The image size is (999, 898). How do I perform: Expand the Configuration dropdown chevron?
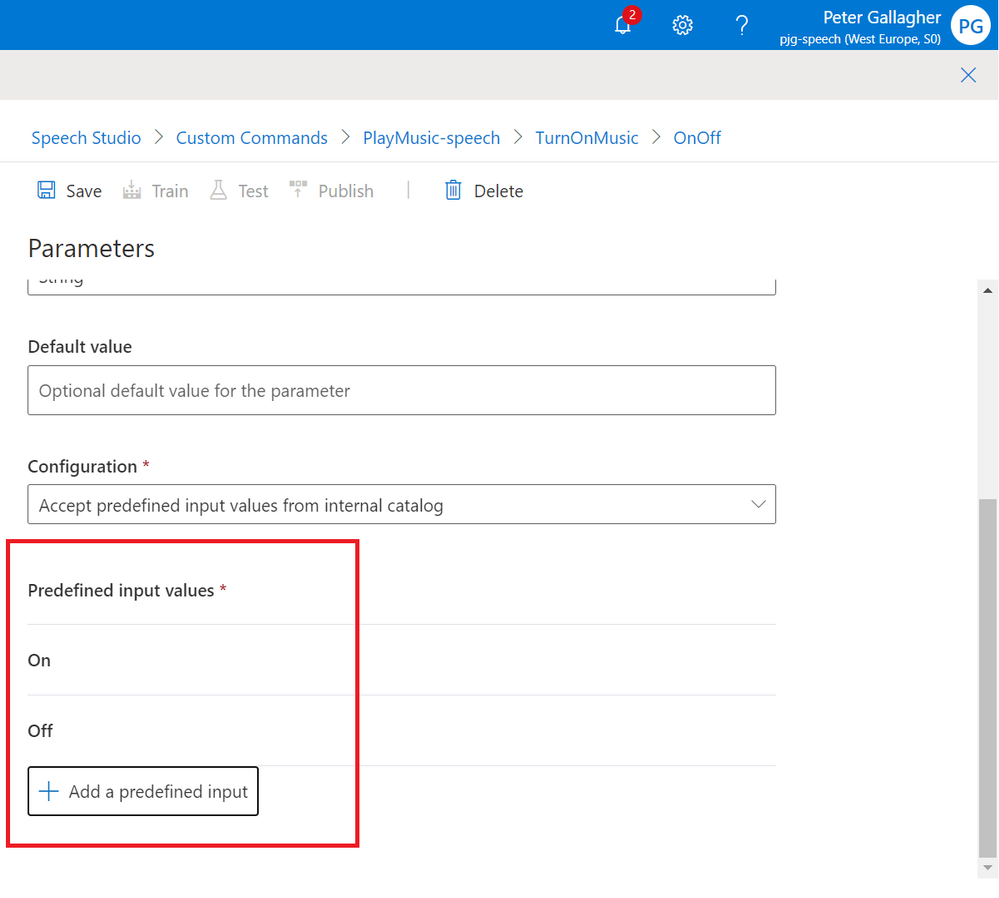pyautogui.click(x=758, y=504)
